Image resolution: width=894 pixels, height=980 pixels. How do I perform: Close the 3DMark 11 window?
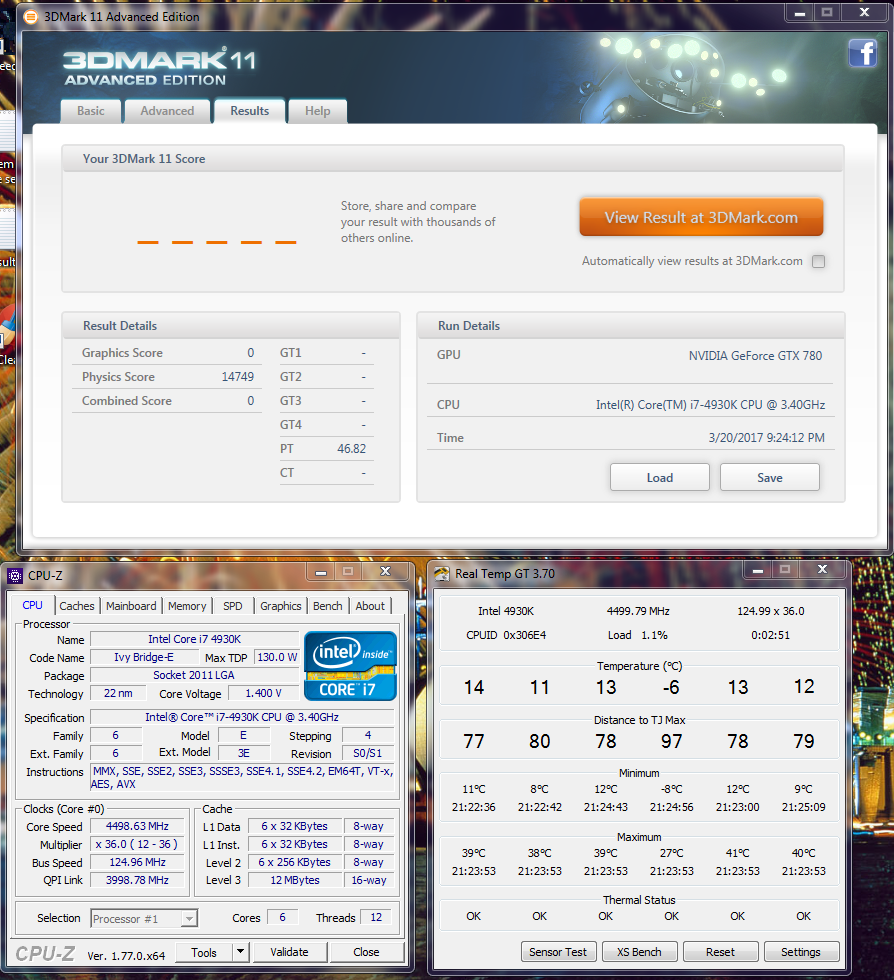click(865, 13)
